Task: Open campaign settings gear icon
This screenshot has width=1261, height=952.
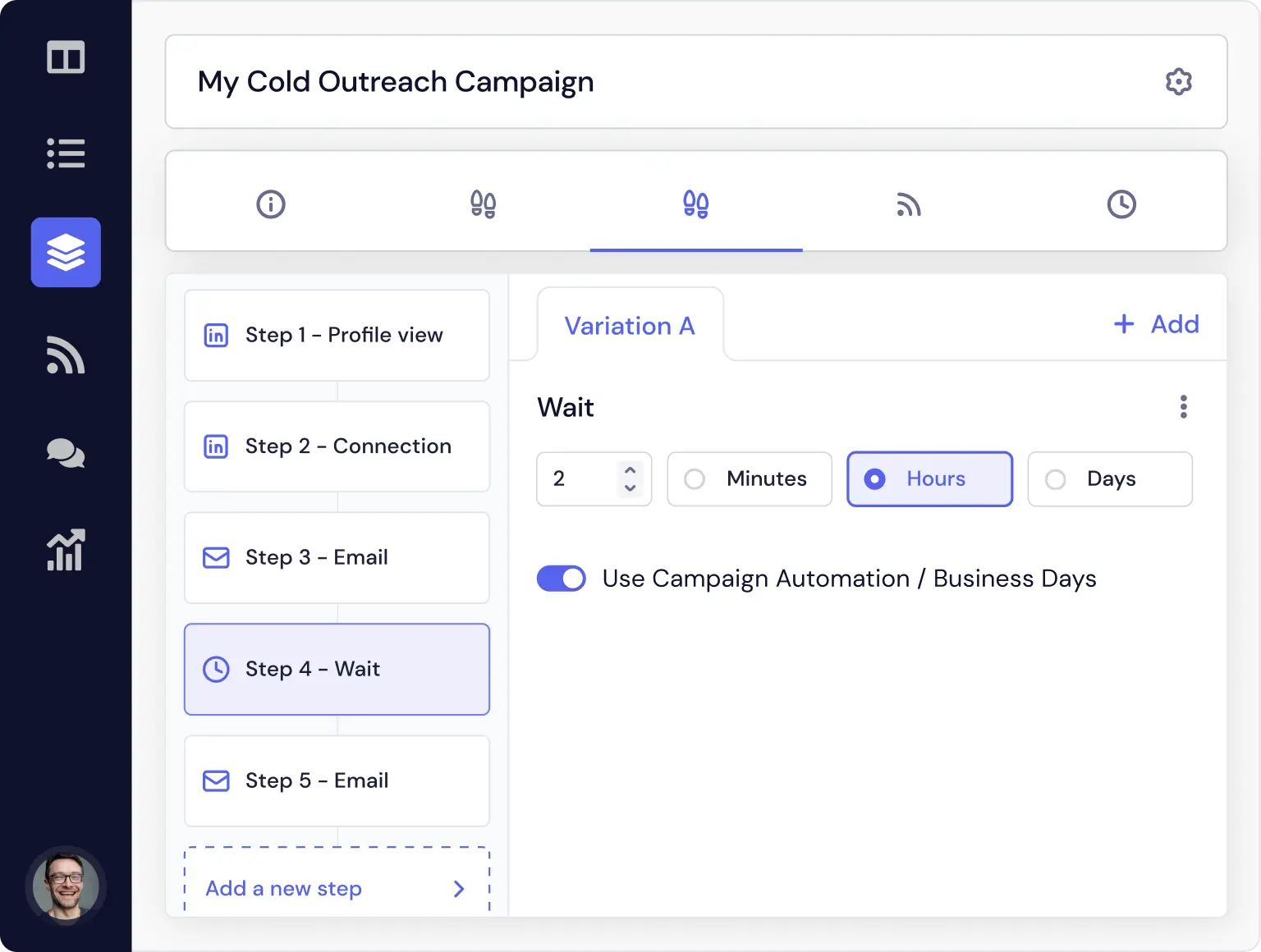Action: pyautogui.click(x=1179, y=81)
